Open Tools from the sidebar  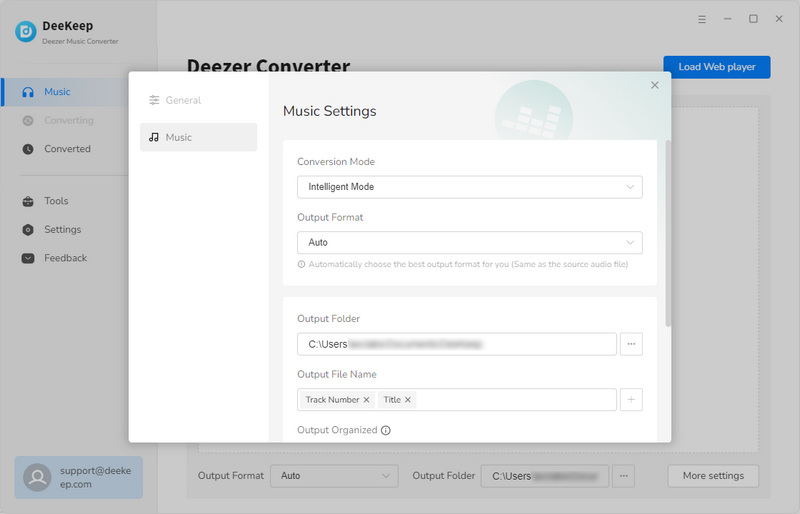(x=65, y=201)
